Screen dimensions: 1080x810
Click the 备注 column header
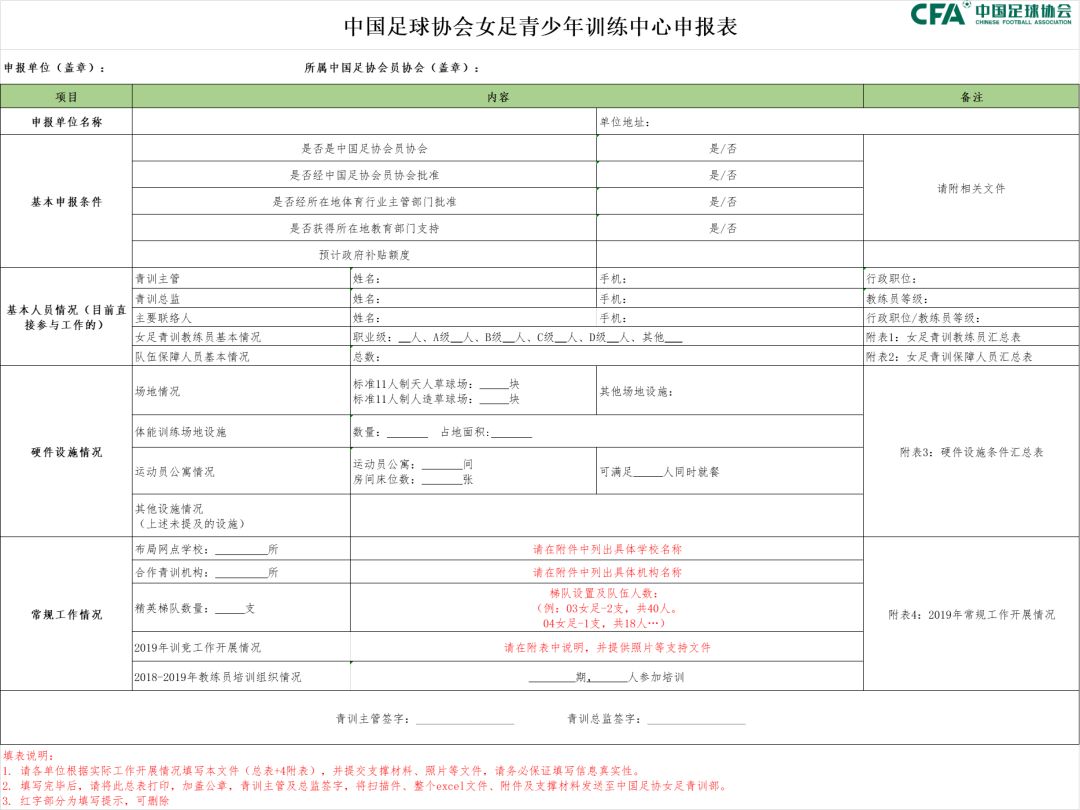[971, 97]
